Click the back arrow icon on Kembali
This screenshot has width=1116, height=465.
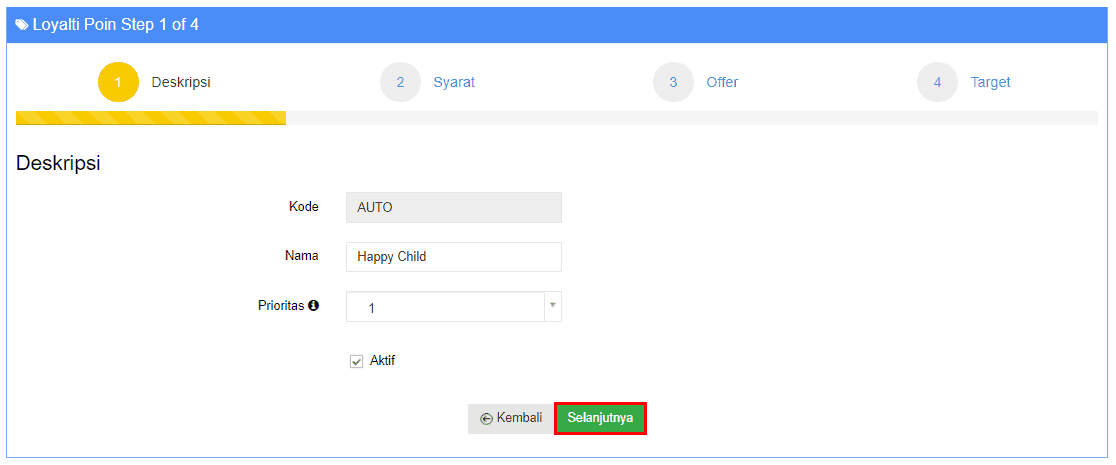[487, 419]
